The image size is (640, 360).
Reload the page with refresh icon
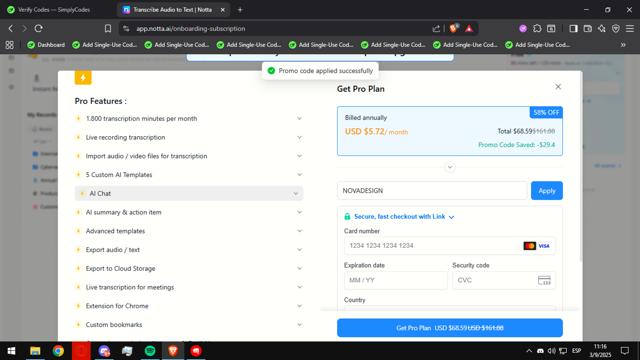coord(39,29)
